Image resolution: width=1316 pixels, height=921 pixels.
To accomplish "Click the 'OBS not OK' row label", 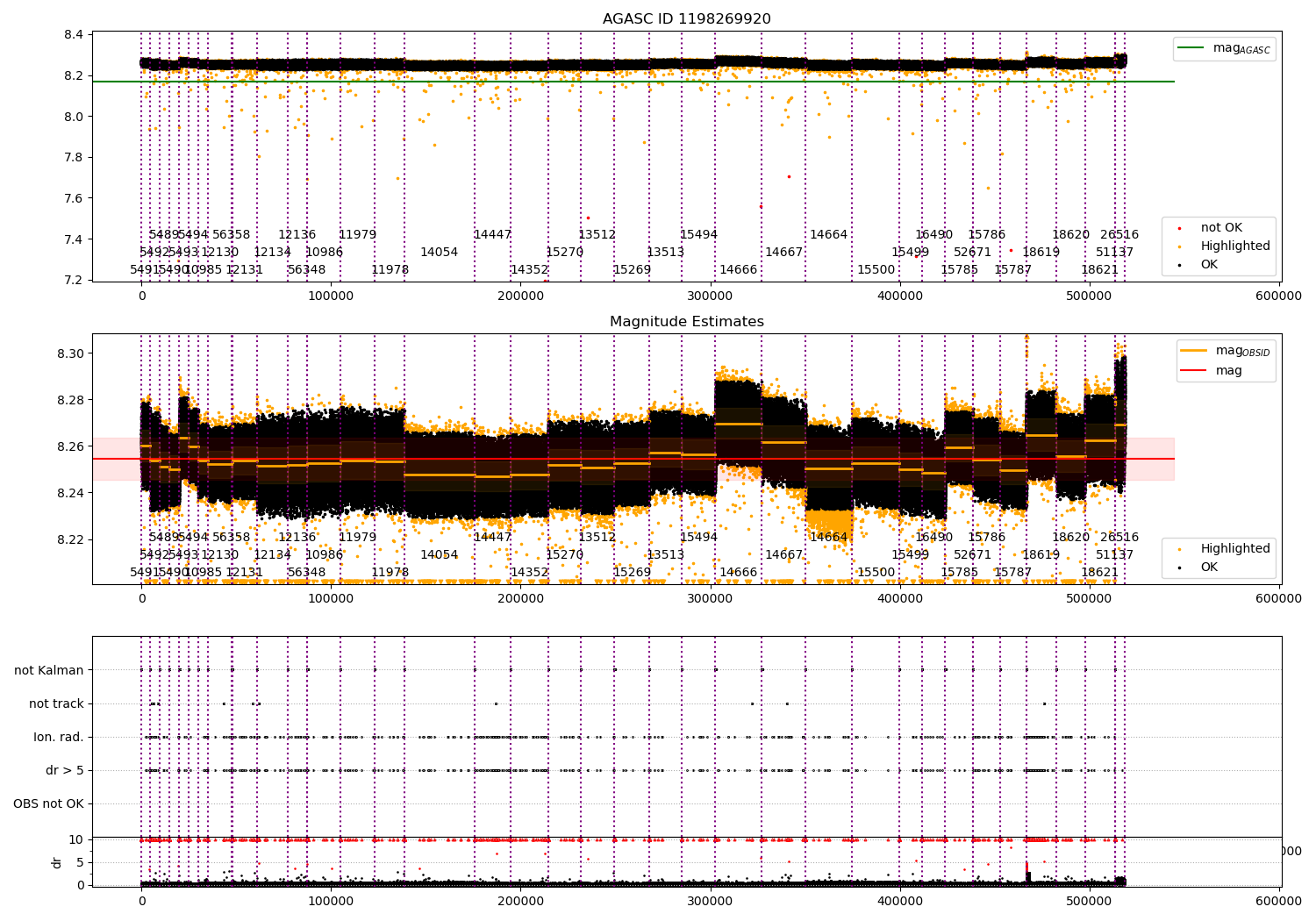I will point(48,803).
